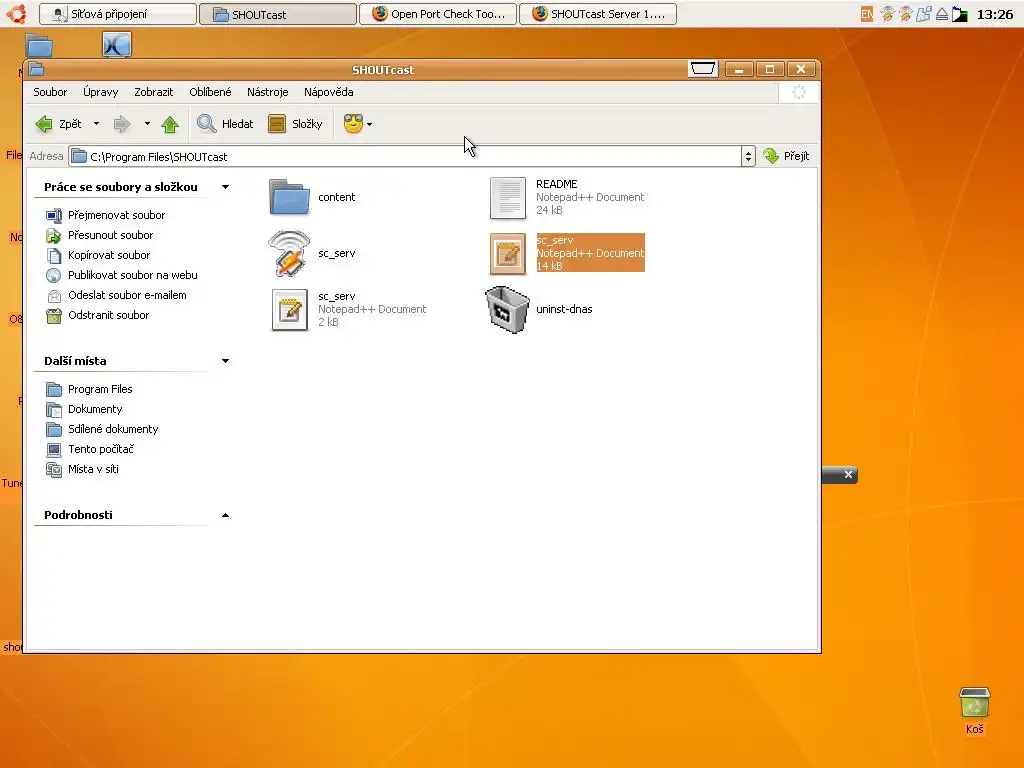Click the blue X desktop shortcut icon
This screenshot has width=1024, height=768.
pyautogui.click(x=117, y=45)
